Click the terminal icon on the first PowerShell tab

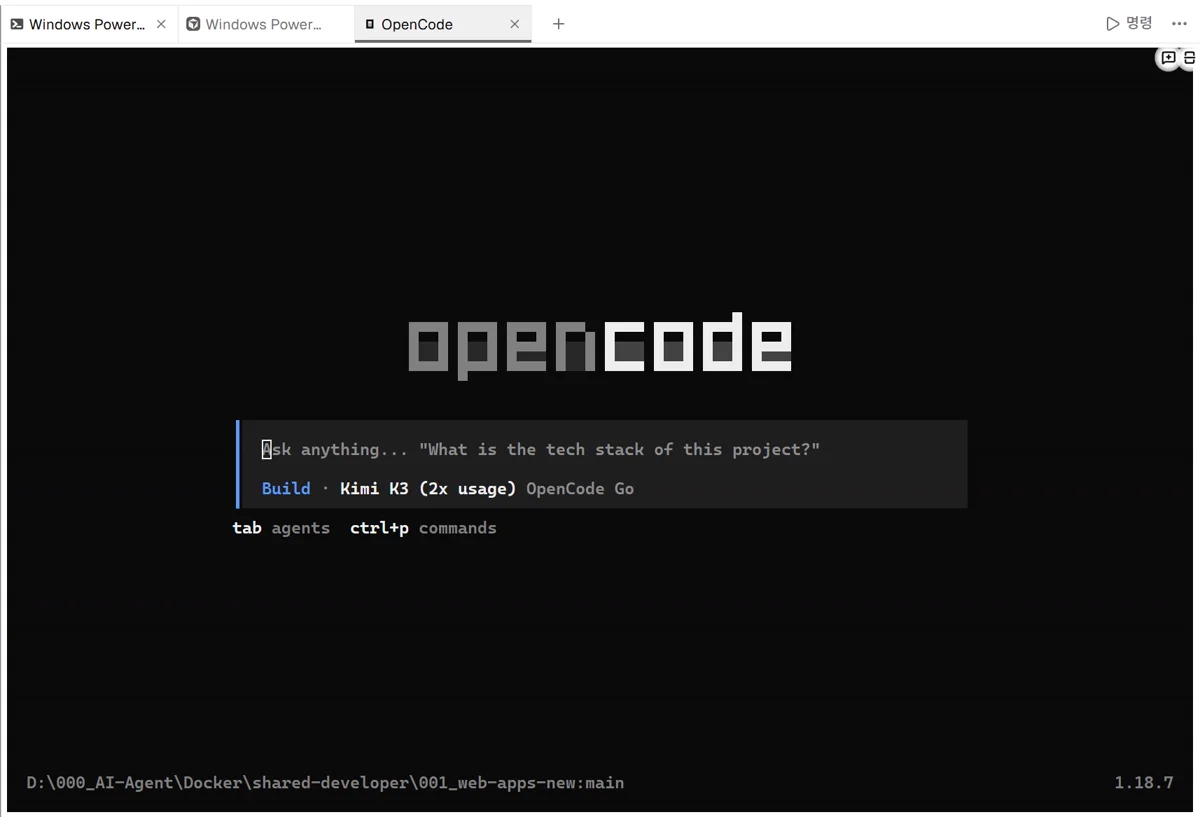(x=17, y=24)
